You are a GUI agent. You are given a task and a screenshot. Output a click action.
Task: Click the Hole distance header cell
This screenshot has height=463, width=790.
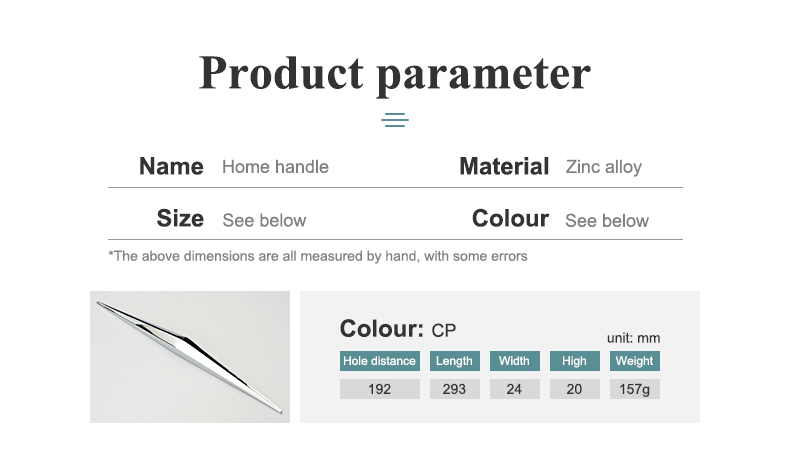coord(379,361)
